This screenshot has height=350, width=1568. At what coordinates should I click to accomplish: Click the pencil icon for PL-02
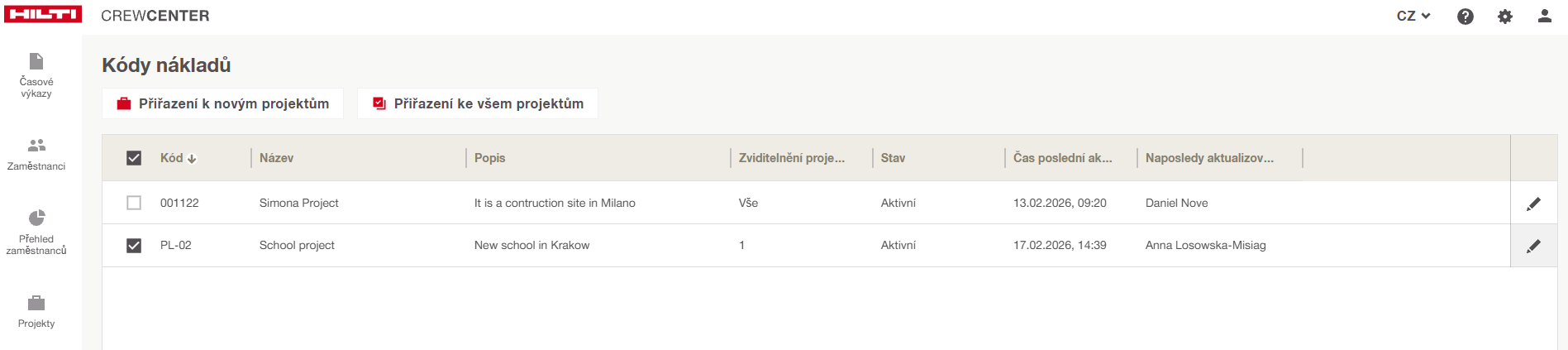[1533, 246]
